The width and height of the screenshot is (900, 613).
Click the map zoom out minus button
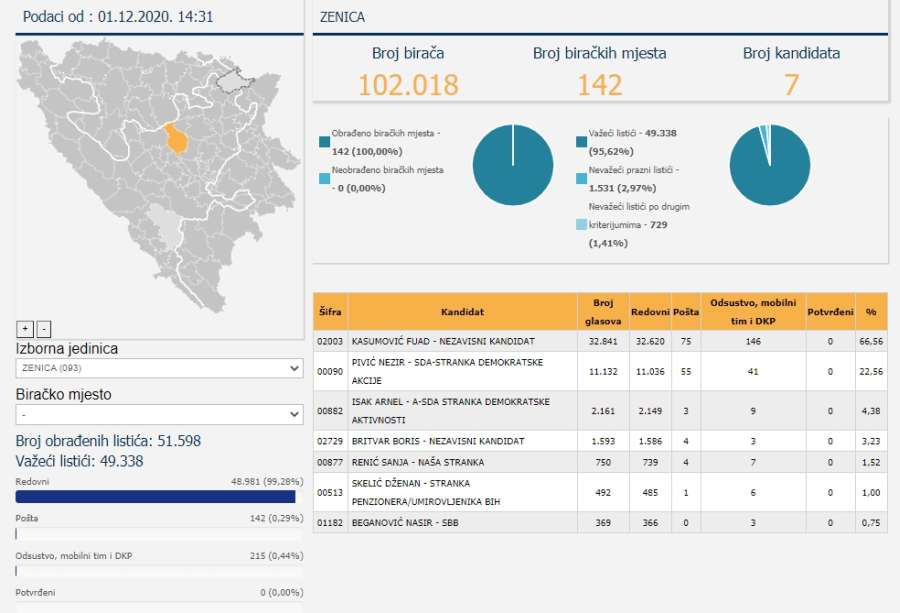coord(43,328)
